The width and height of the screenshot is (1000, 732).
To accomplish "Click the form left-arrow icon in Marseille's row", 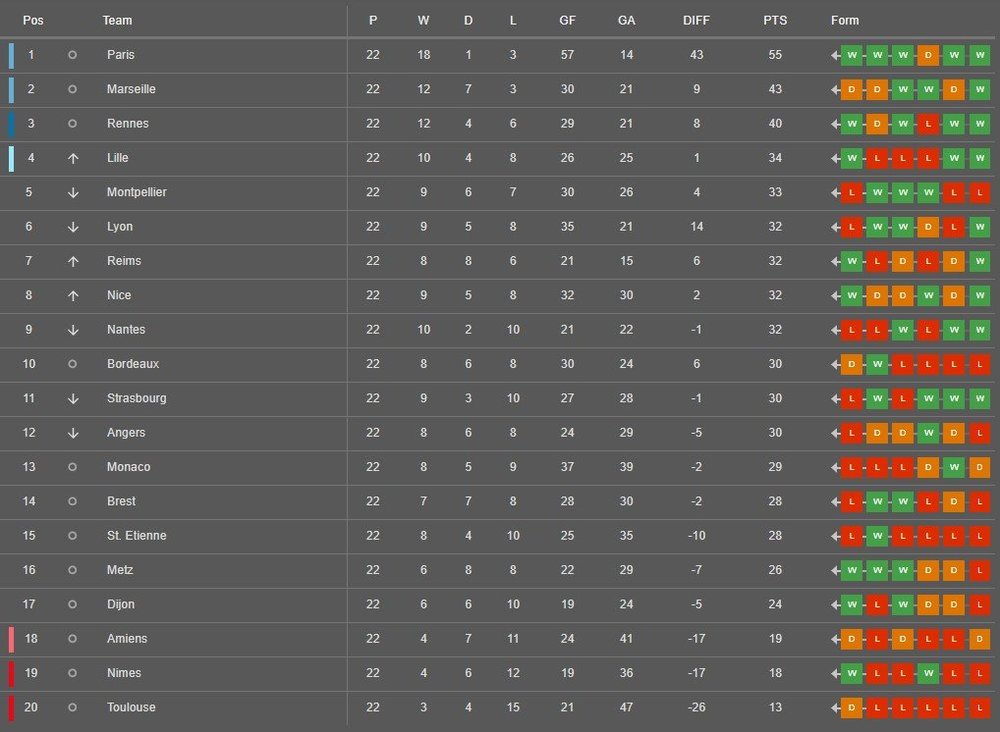I will [x=835, y=89].
